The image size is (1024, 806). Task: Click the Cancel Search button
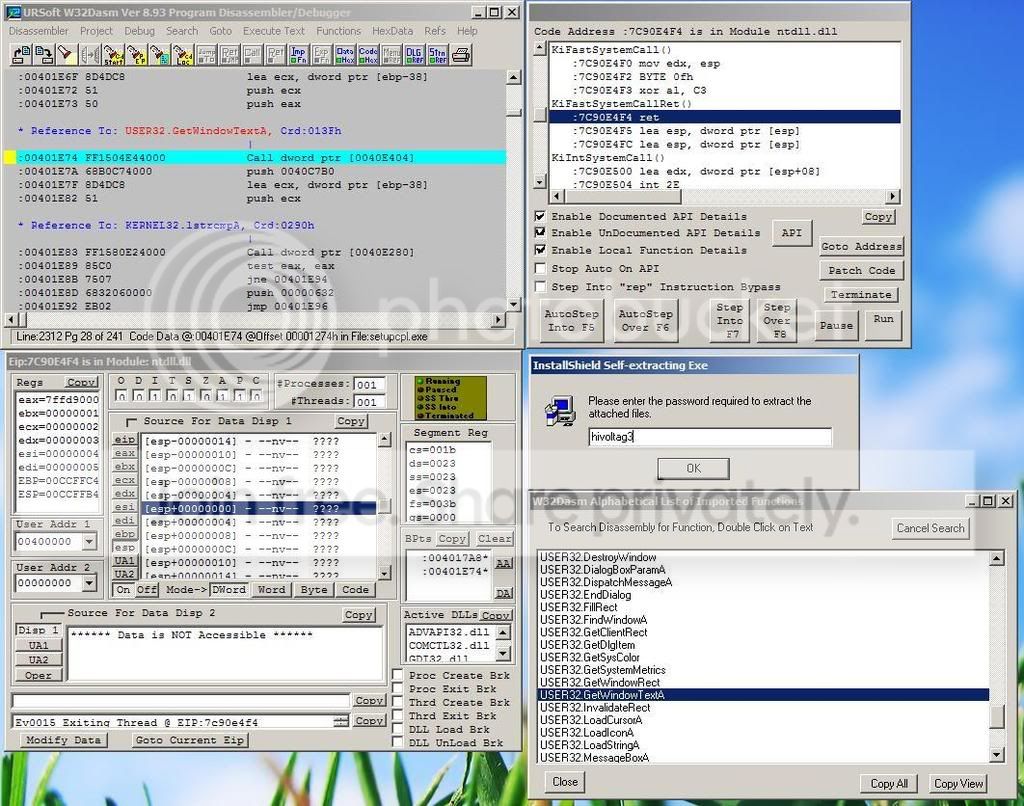coord(930,528)
